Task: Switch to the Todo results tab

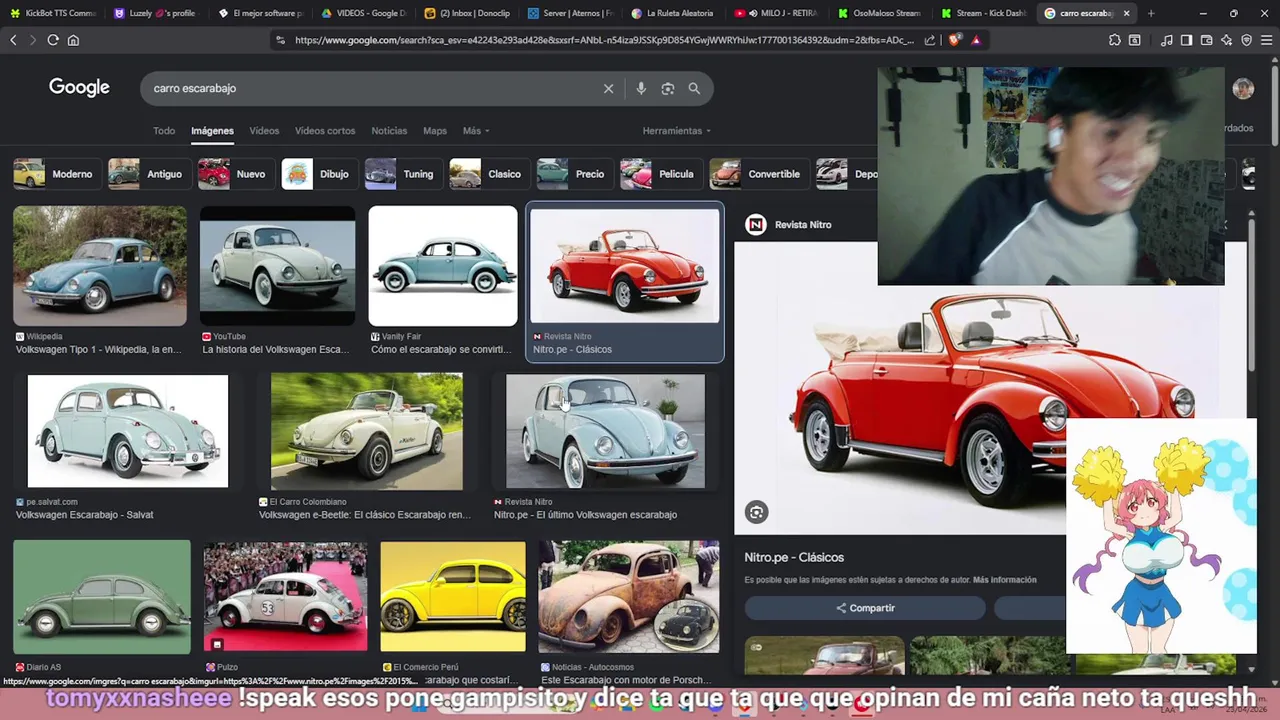Action: click(164, 131)
